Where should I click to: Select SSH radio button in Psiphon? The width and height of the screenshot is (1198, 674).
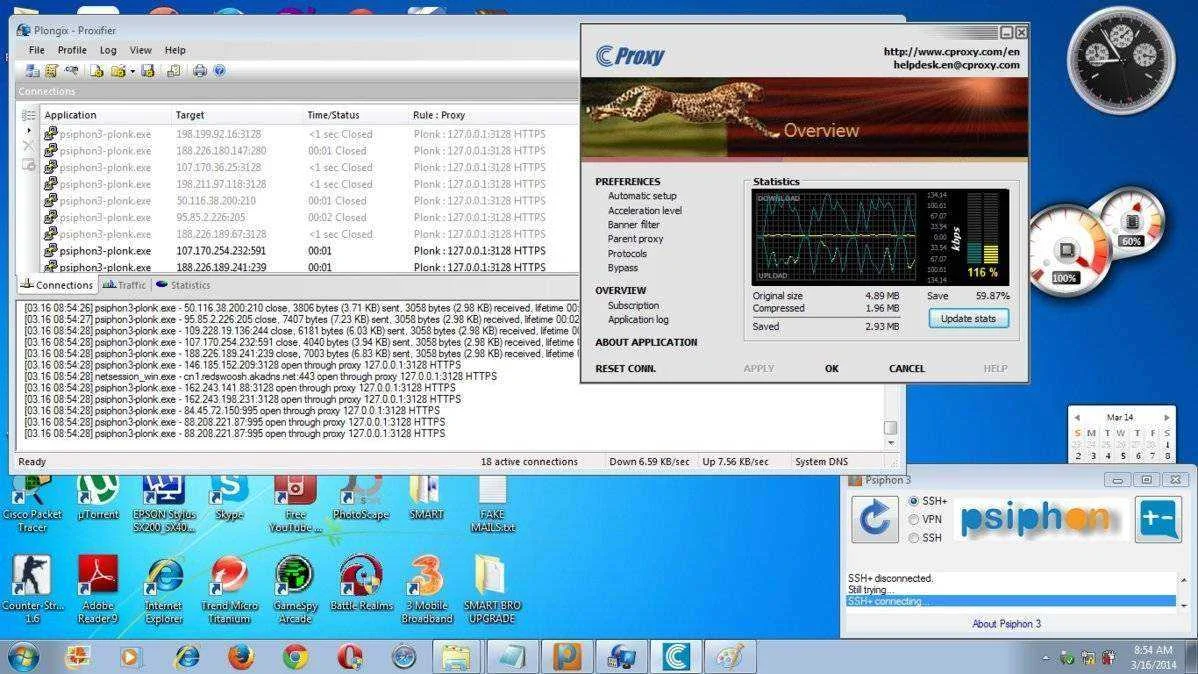[x=913, y=538]
